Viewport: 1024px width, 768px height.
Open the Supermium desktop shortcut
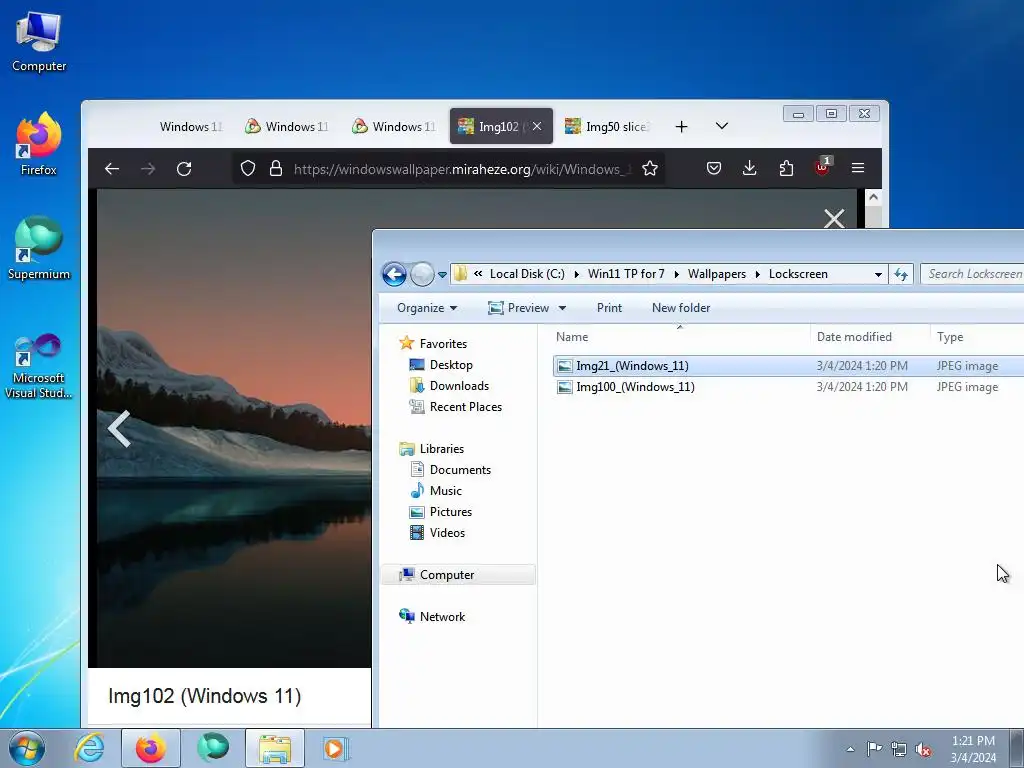(39, 248)
